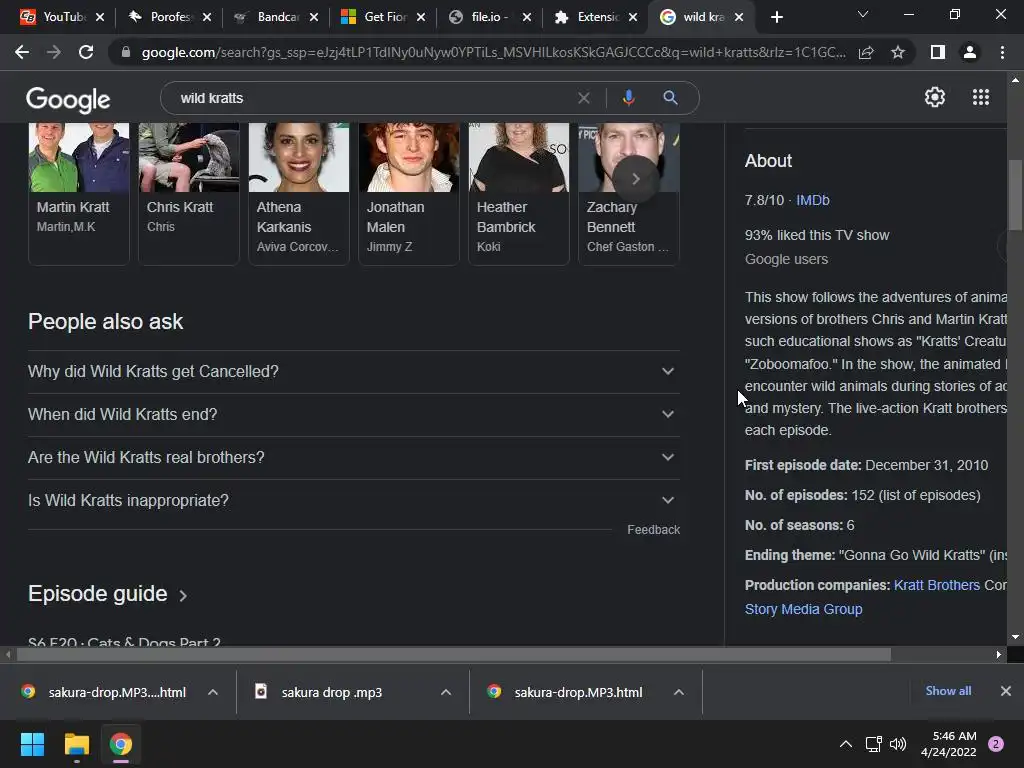Expand 'Why did Wild Kratts get Cancelled?'

pyautogui.click(x=353, y=372)
